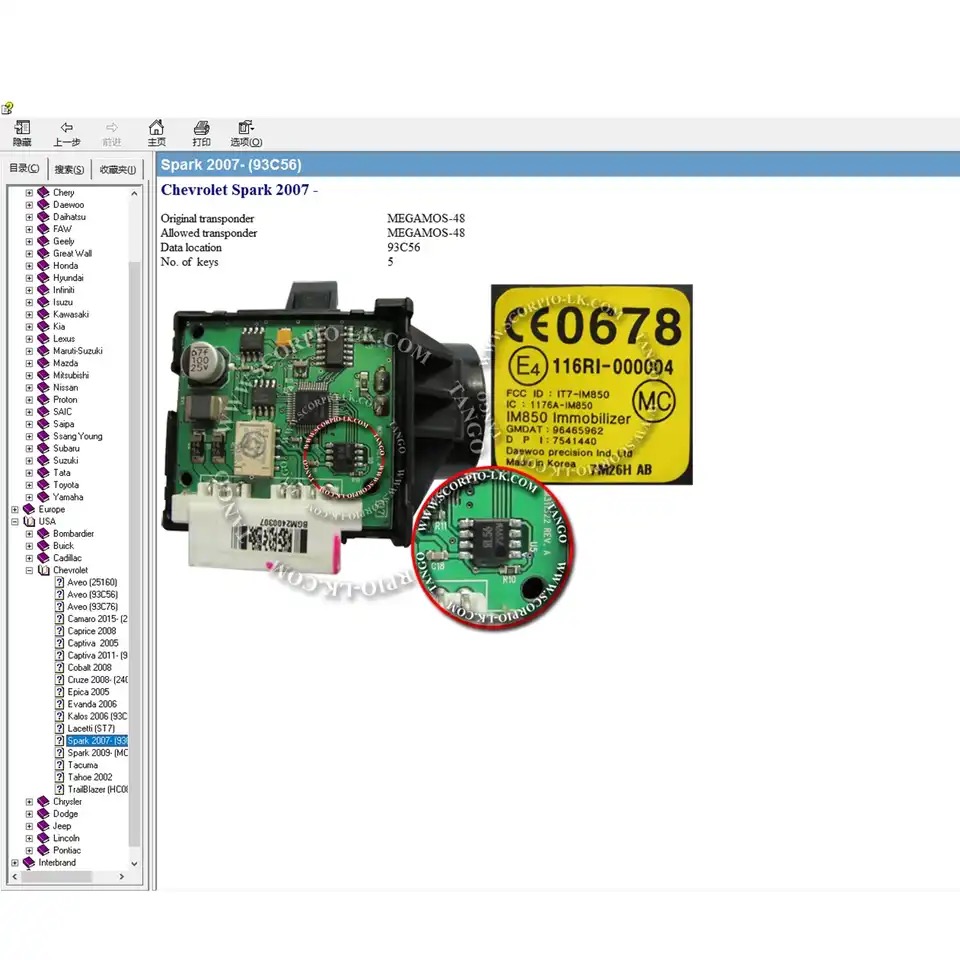The width and height of the screenshot is (960, 960).
Task: Click the open book icon beside Chevrolet
Action: pyautogui.click(x=43, y=570)
